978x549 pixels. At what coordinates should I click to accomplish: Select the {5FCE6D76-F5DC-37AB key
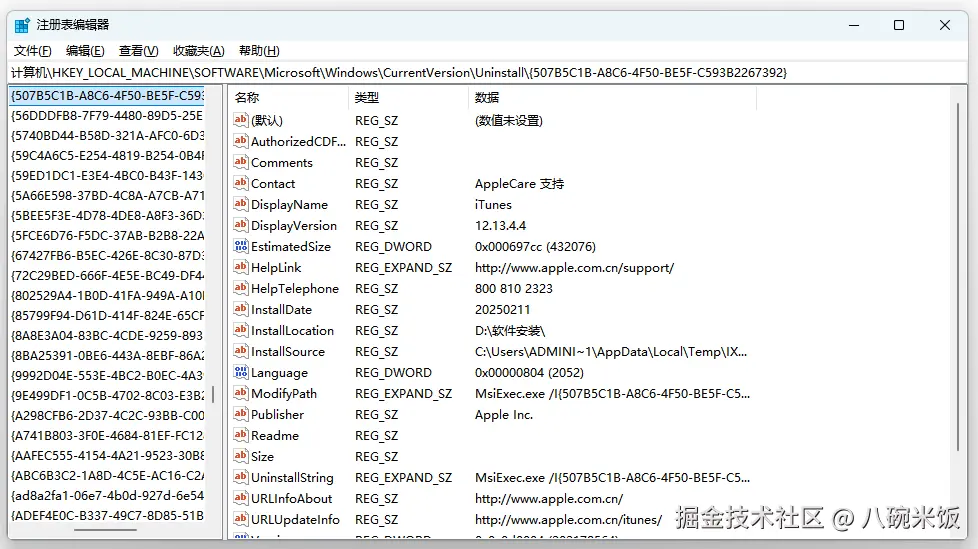tap(107, 235)
